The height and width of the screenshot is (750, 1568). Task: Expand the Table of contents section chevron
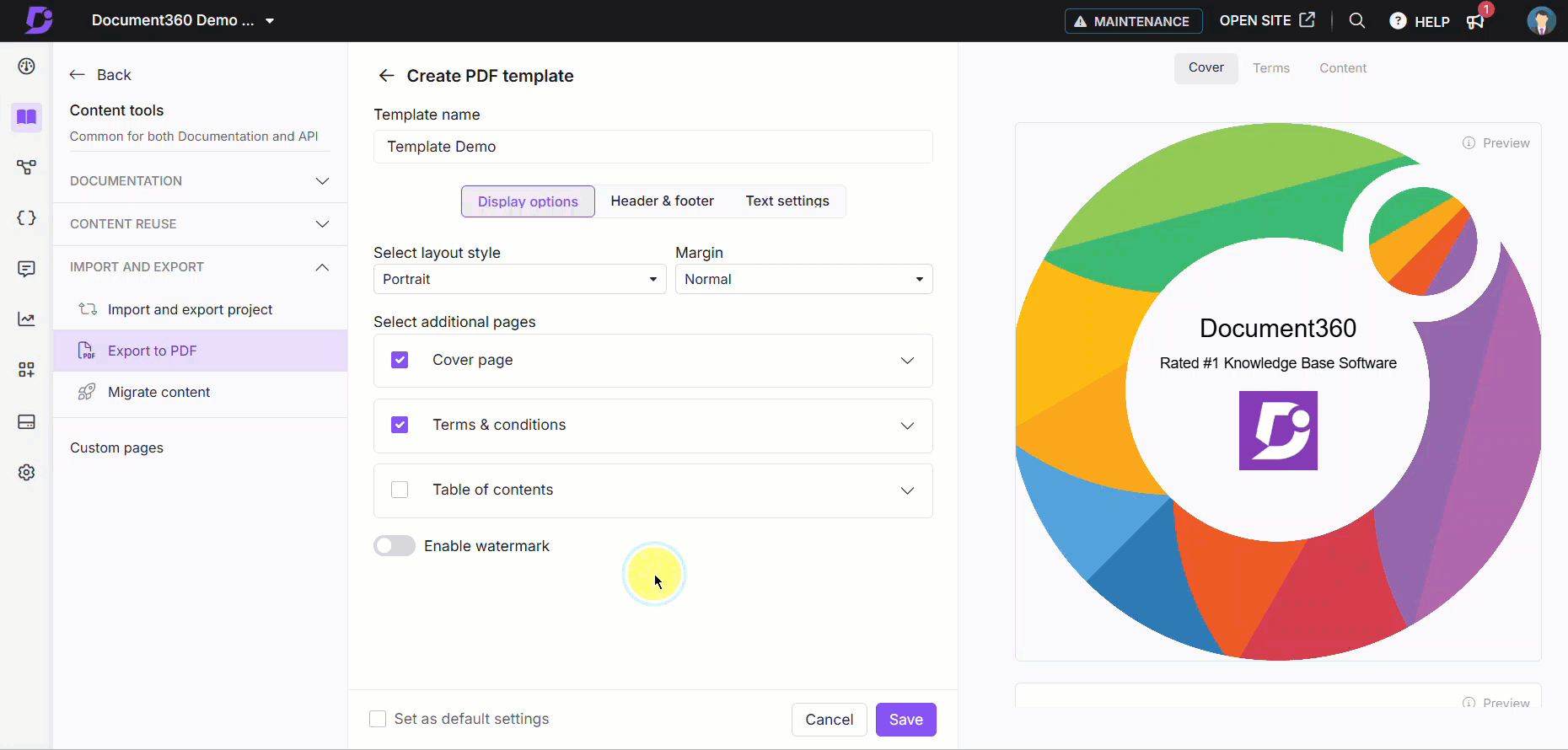tap(907, 490)
